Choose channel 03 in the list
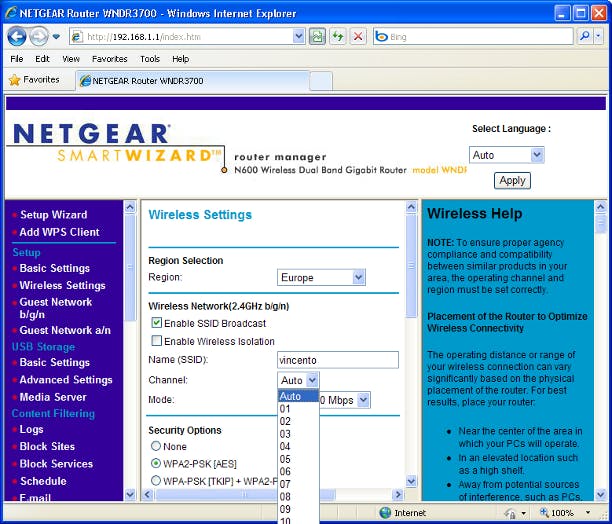The width and height of the screenshot is (612, 524). 298,434
